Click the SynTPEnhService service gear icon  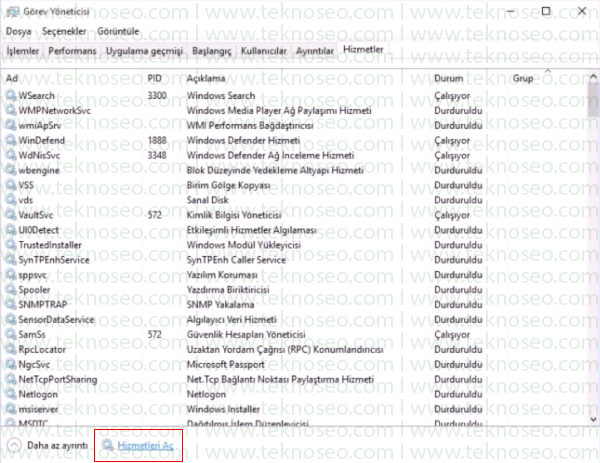click(11, 259)
